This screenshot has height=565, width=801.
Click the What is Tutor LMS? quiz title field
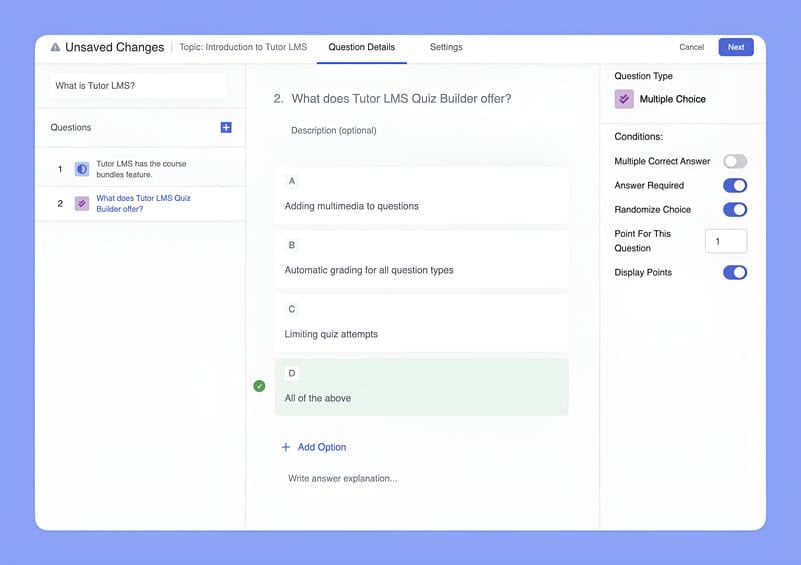tap(138, 86)
